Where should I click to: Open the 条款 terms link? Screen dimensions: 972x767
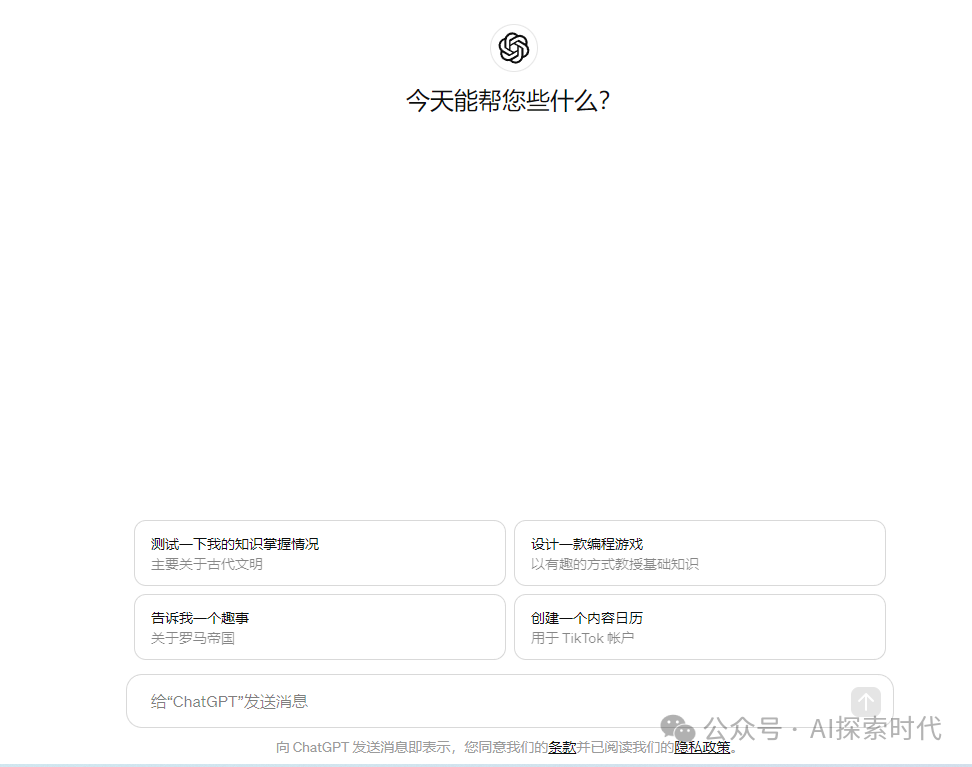click(x=562, y=747)
